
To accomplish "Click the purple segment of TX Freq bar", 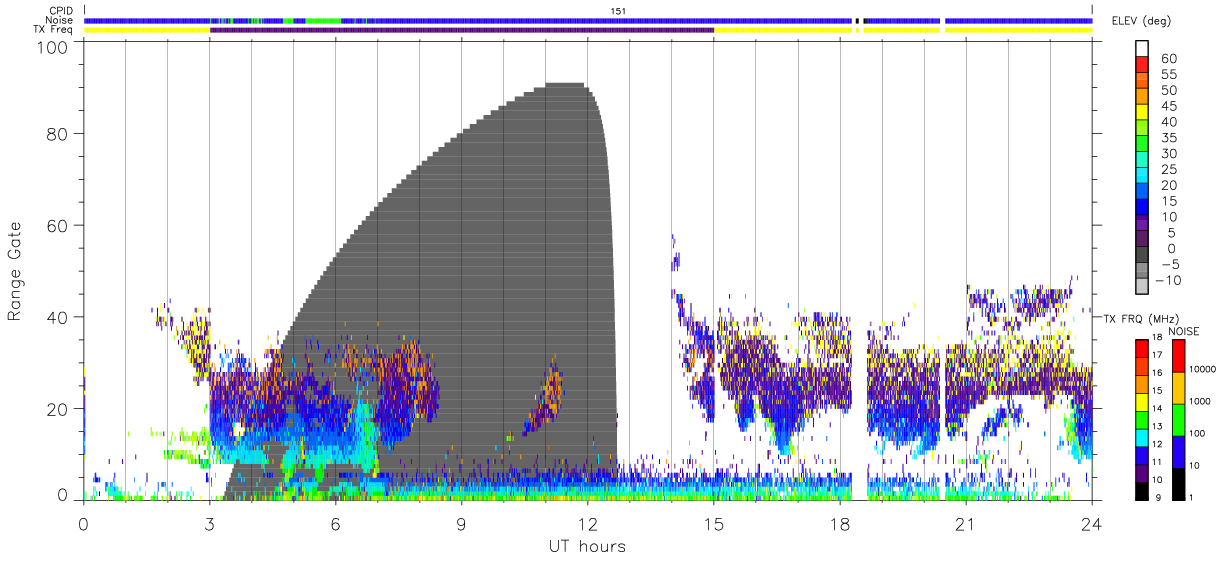I will [462, 30].
